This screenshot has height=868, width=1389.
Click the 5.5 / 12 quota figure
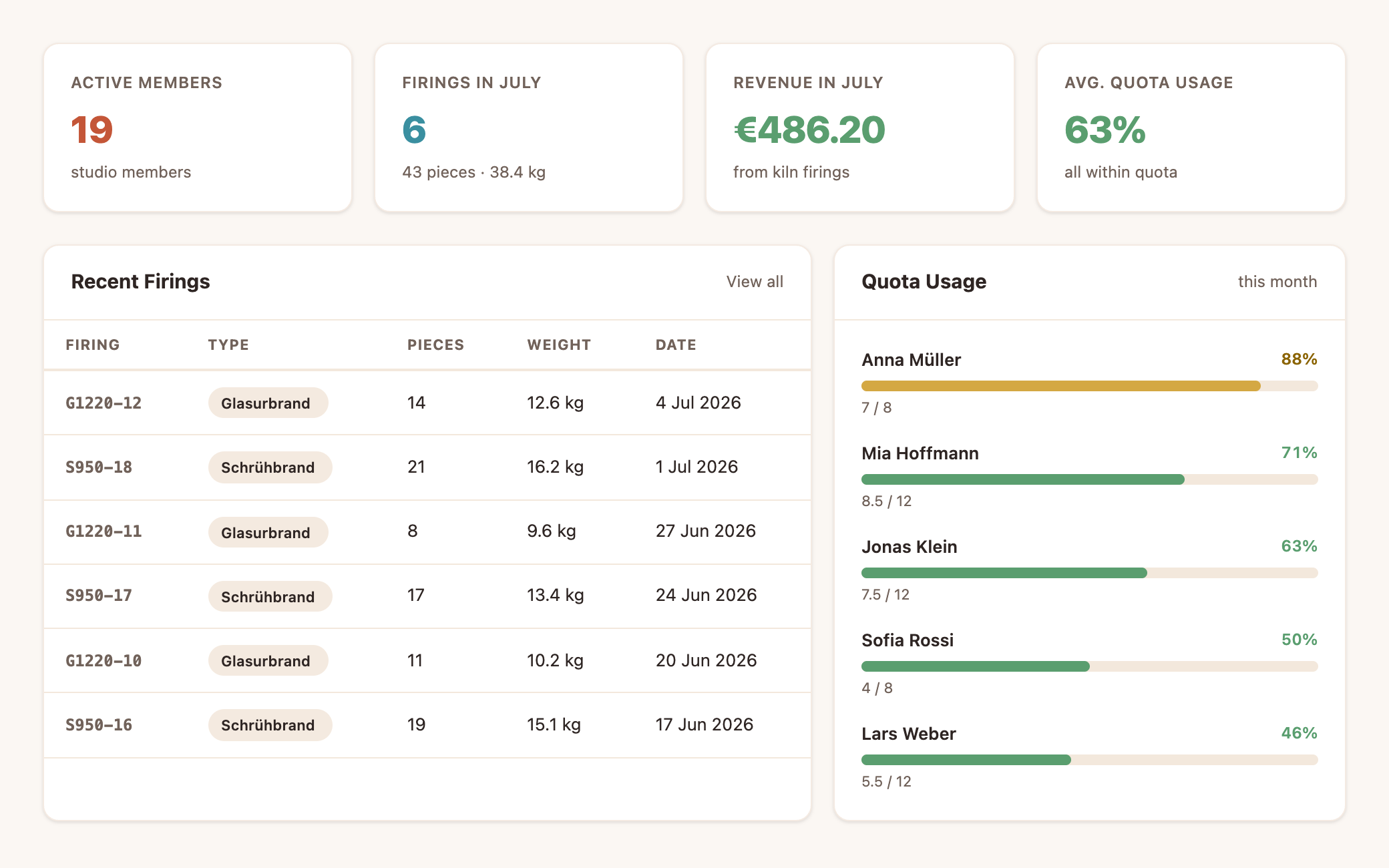click(886, 781)
